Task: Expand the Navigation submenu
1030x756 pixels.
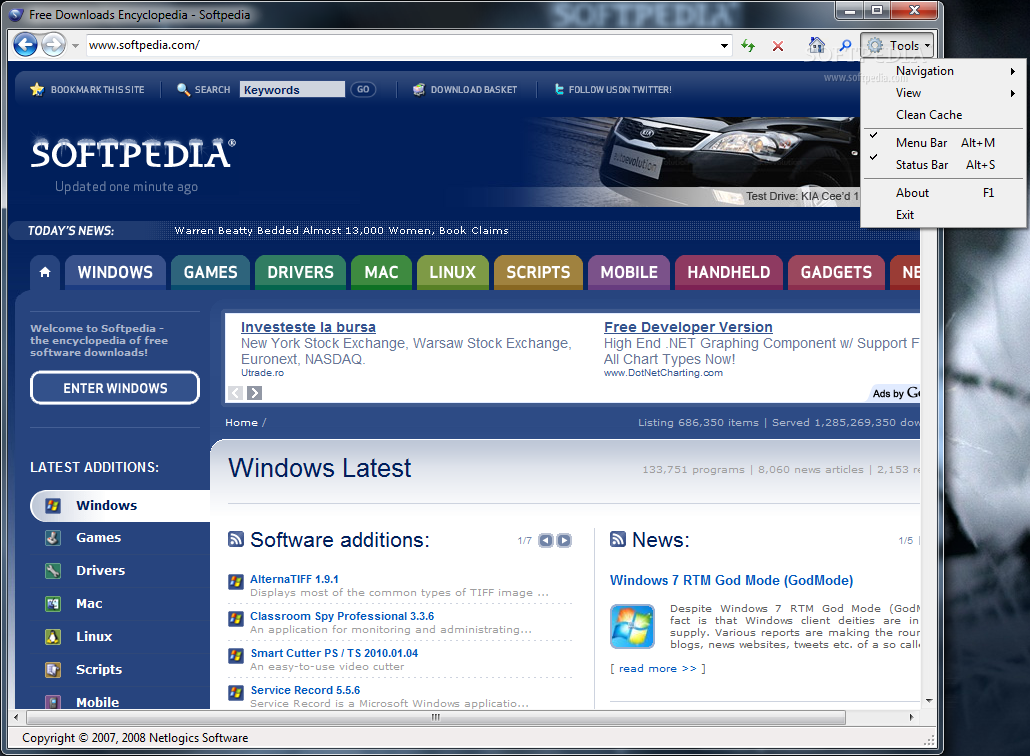Action: [x=943, y=71]
